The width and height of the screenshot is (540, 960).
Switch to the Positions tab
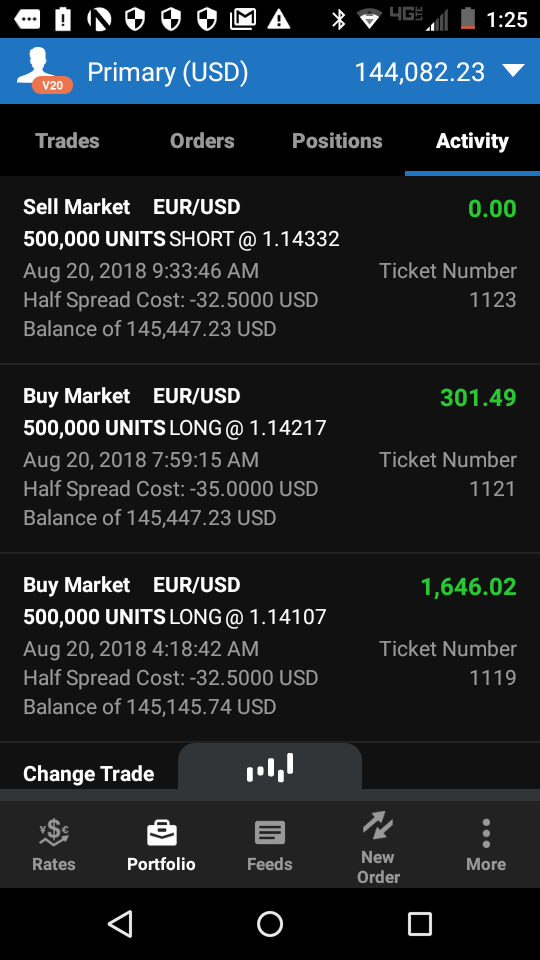click(337, 141)
